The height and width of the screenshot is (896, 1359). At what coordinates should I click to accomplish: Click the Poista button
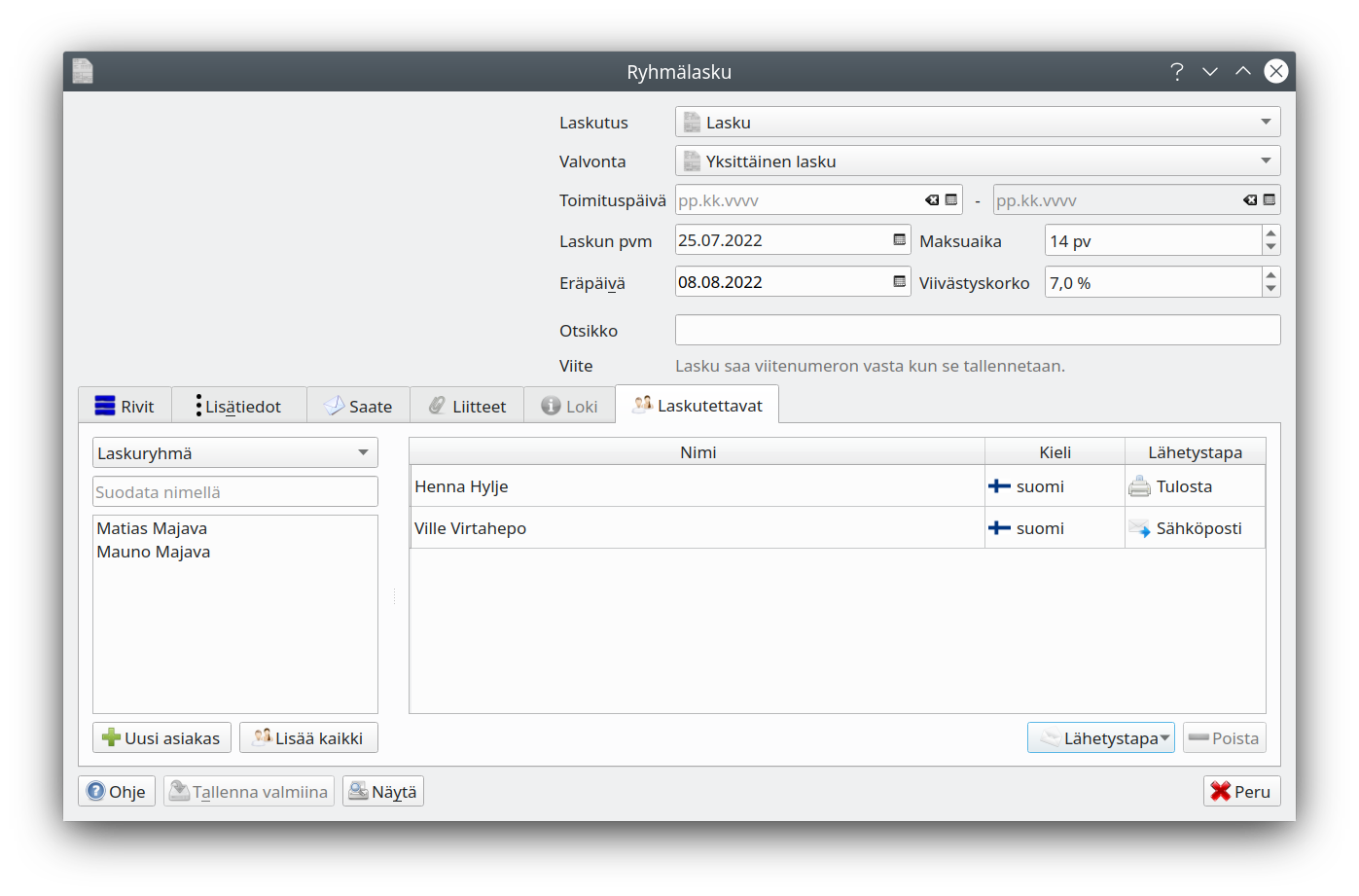(1224, 738)
